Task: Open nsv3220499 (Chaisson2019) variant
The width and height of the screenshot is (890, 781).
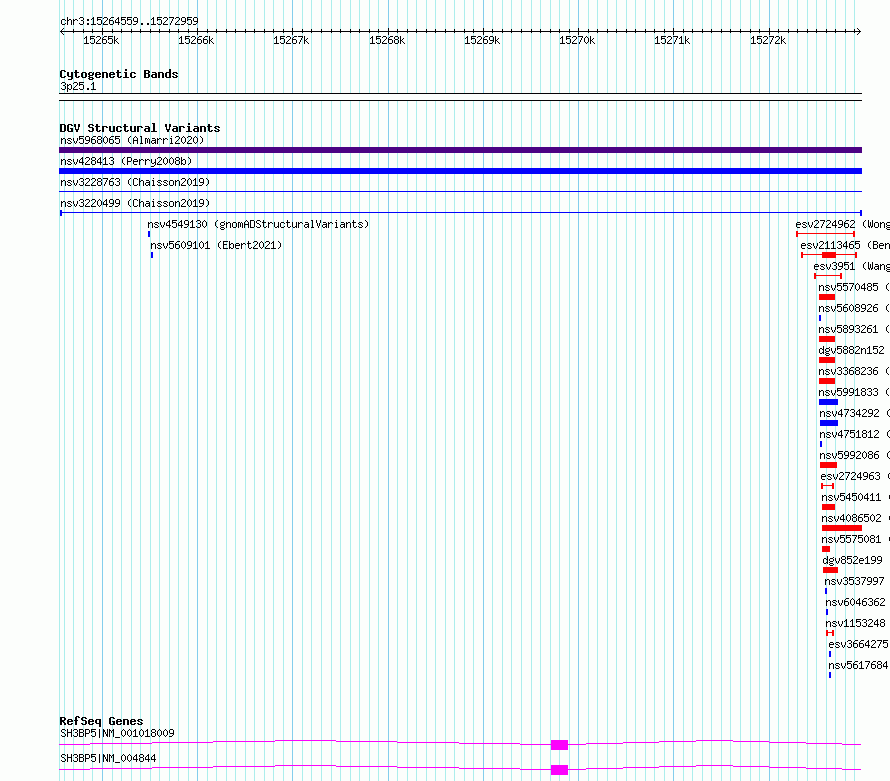Action: 135,203
